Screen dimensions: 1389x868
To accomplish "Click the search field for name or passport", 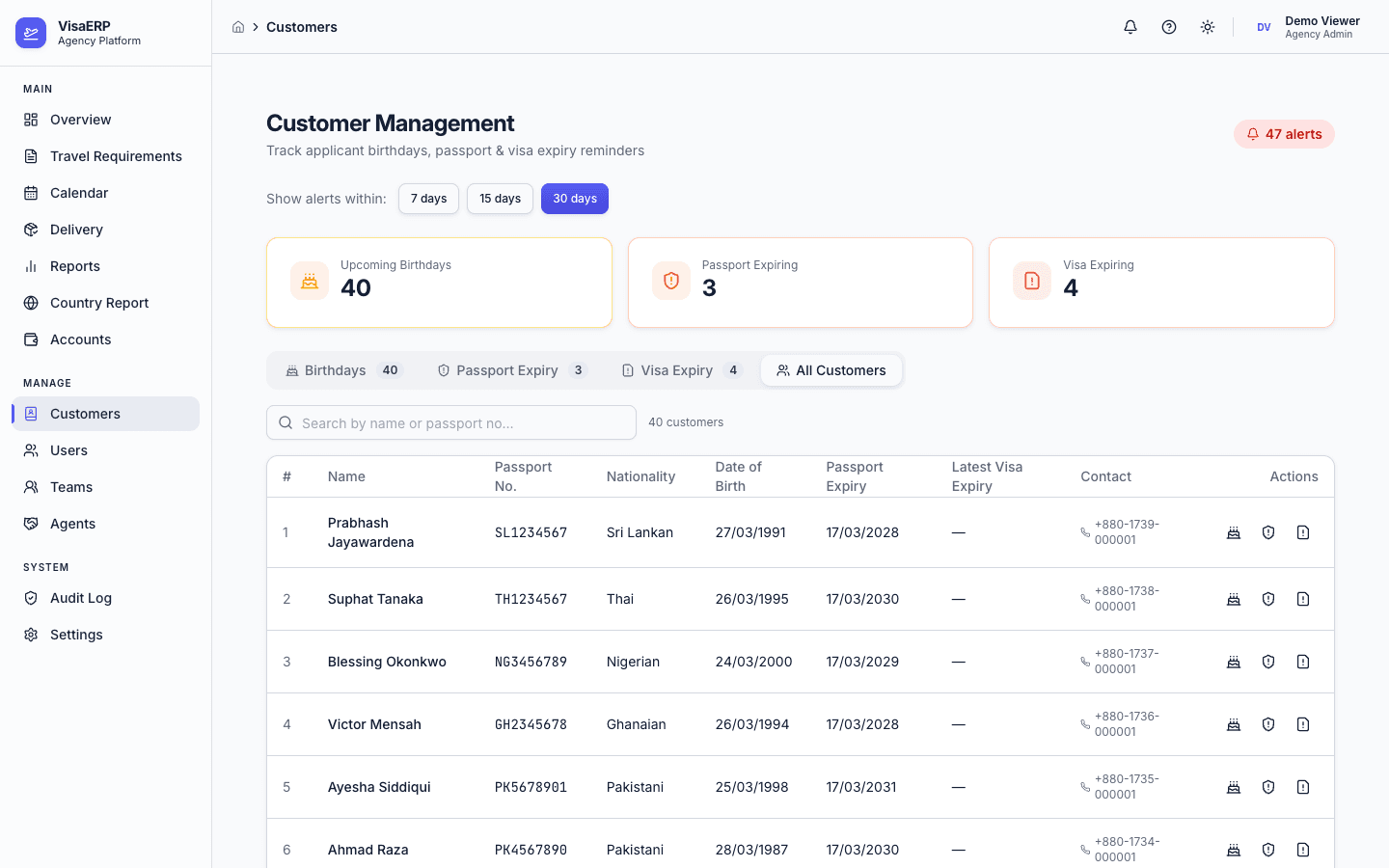I will click(450, 422).
